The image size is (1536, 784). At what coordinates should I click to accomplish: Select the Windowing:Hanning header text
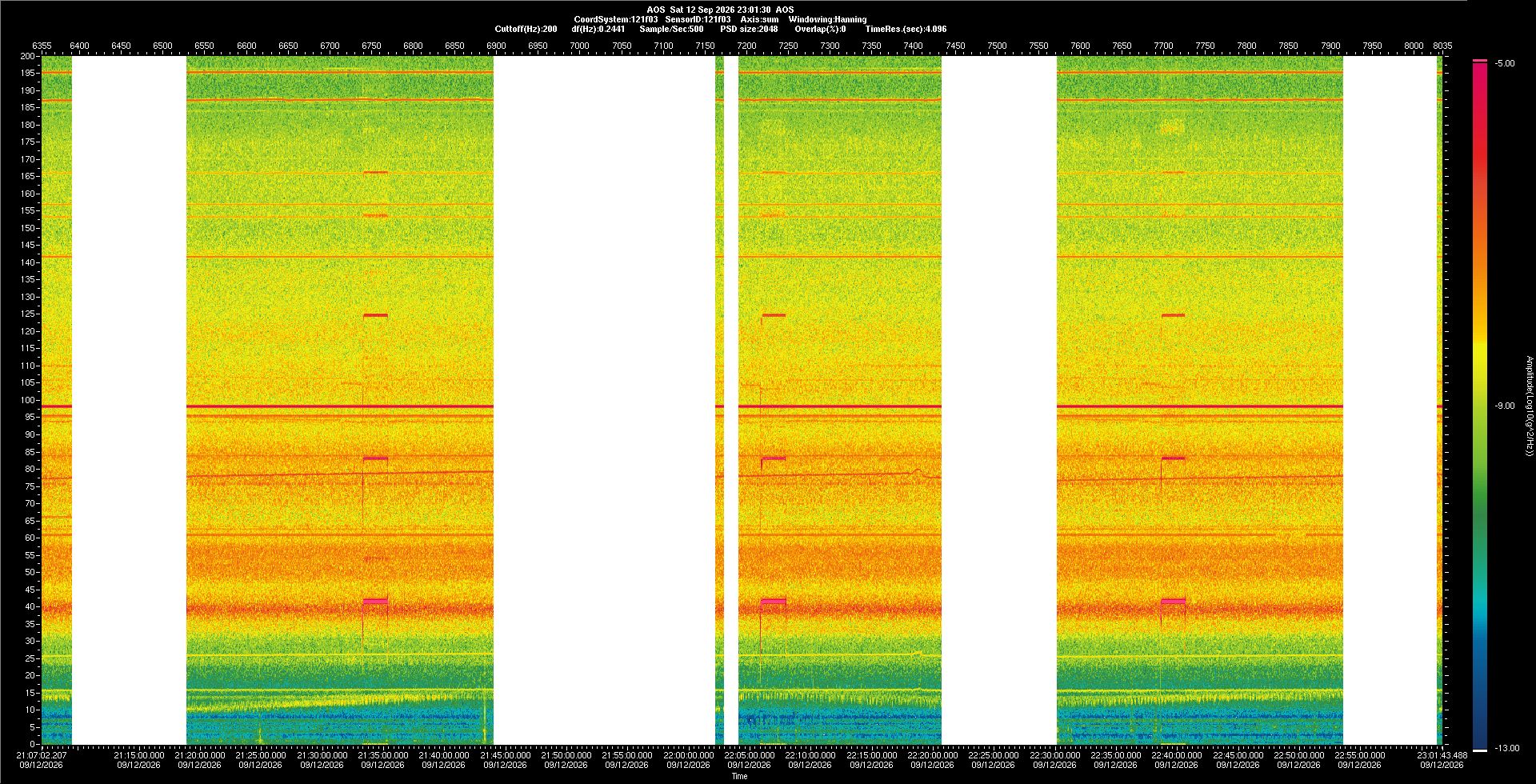pos(827,19)
